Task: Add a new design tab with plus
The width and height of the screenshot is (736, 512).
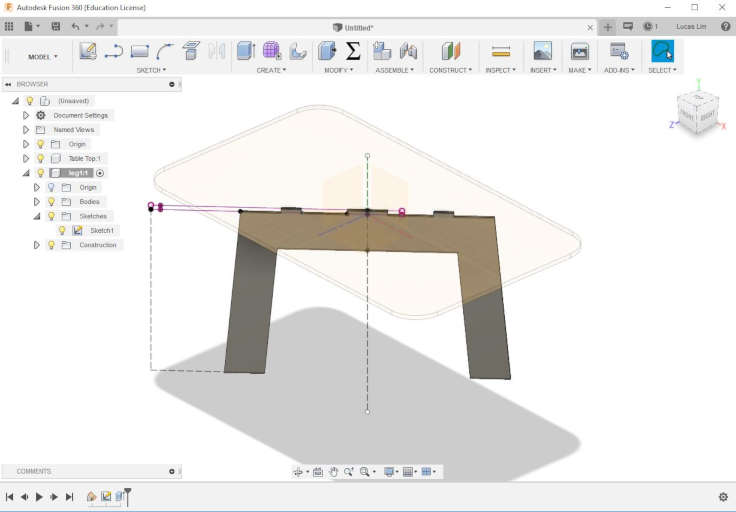Action: (x=608, y=27)
